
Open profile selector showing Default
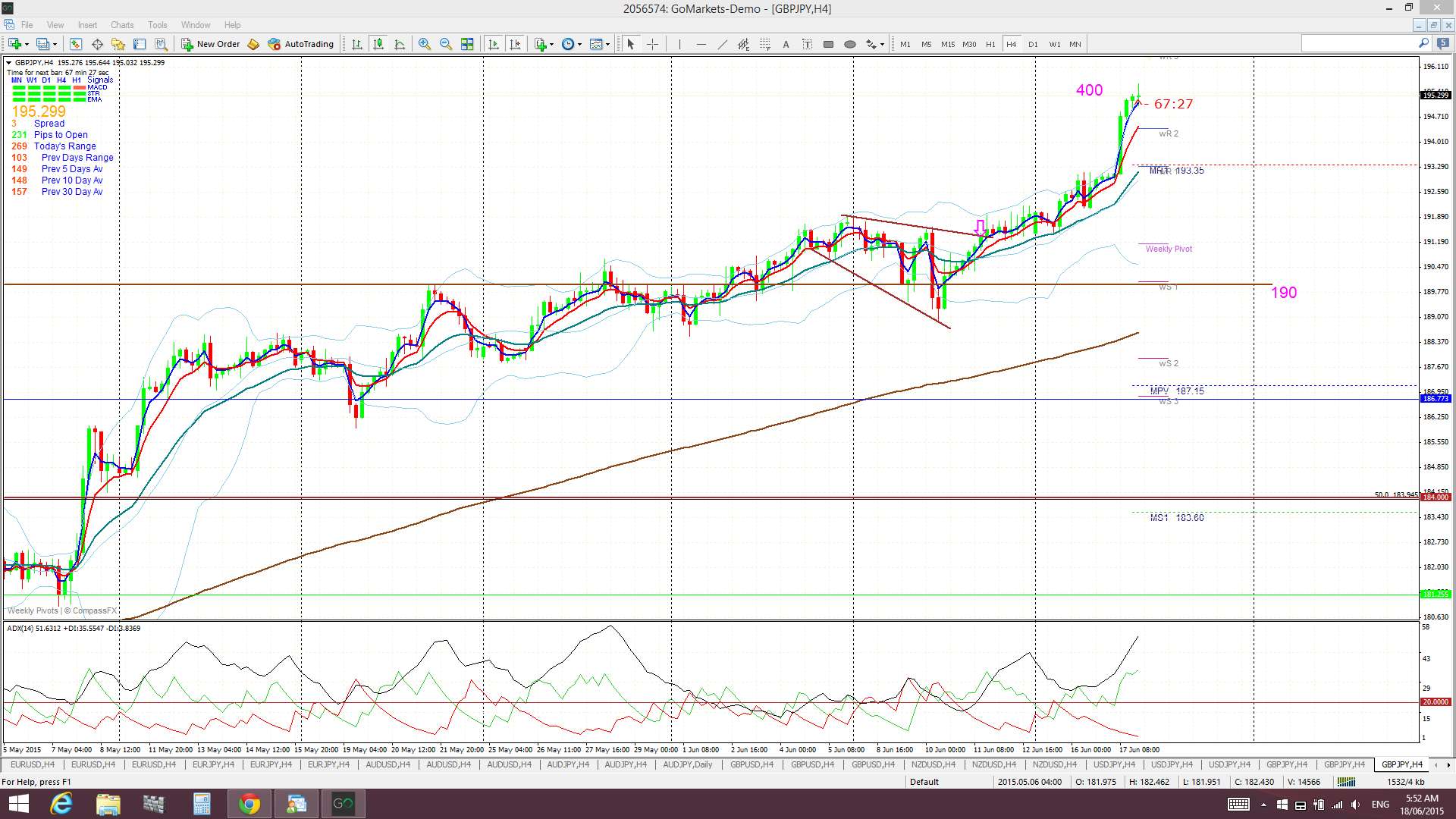[x=924, y=782]
